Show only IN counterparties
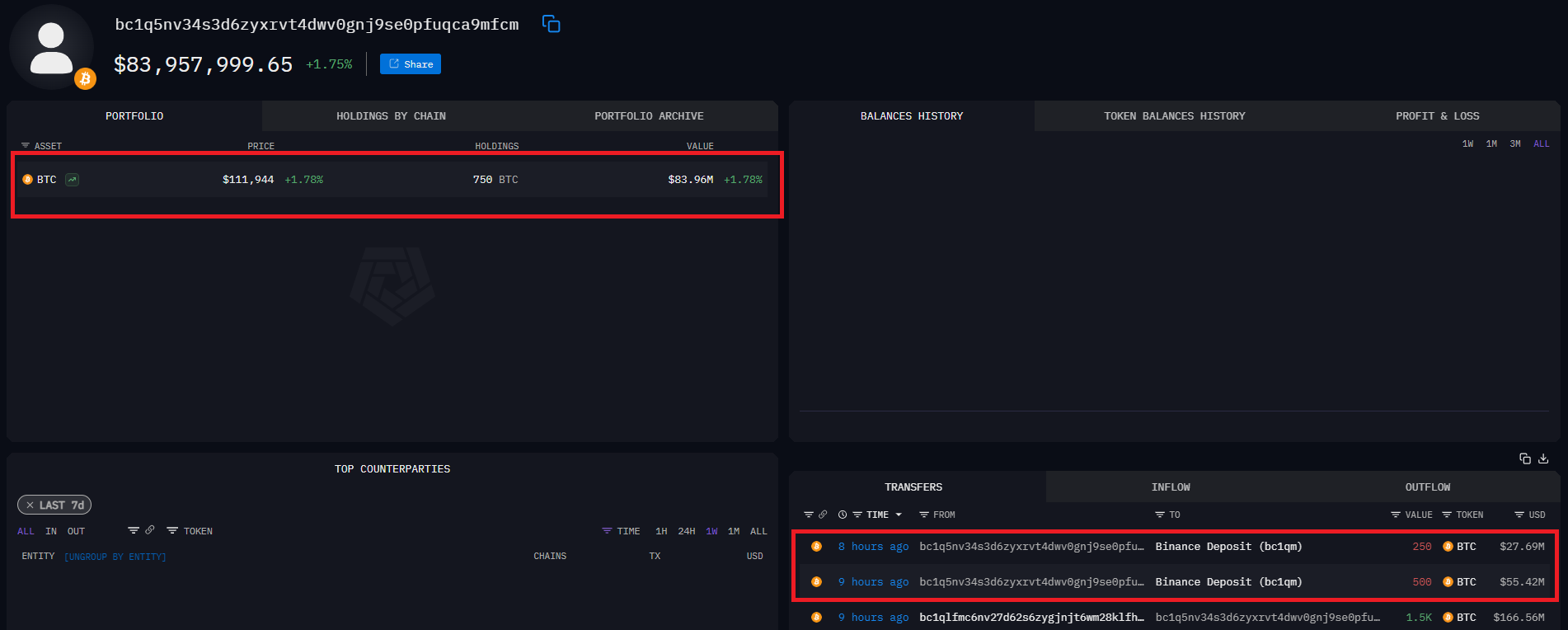Viewport: 1568px width, 630px height. point(51,532)
